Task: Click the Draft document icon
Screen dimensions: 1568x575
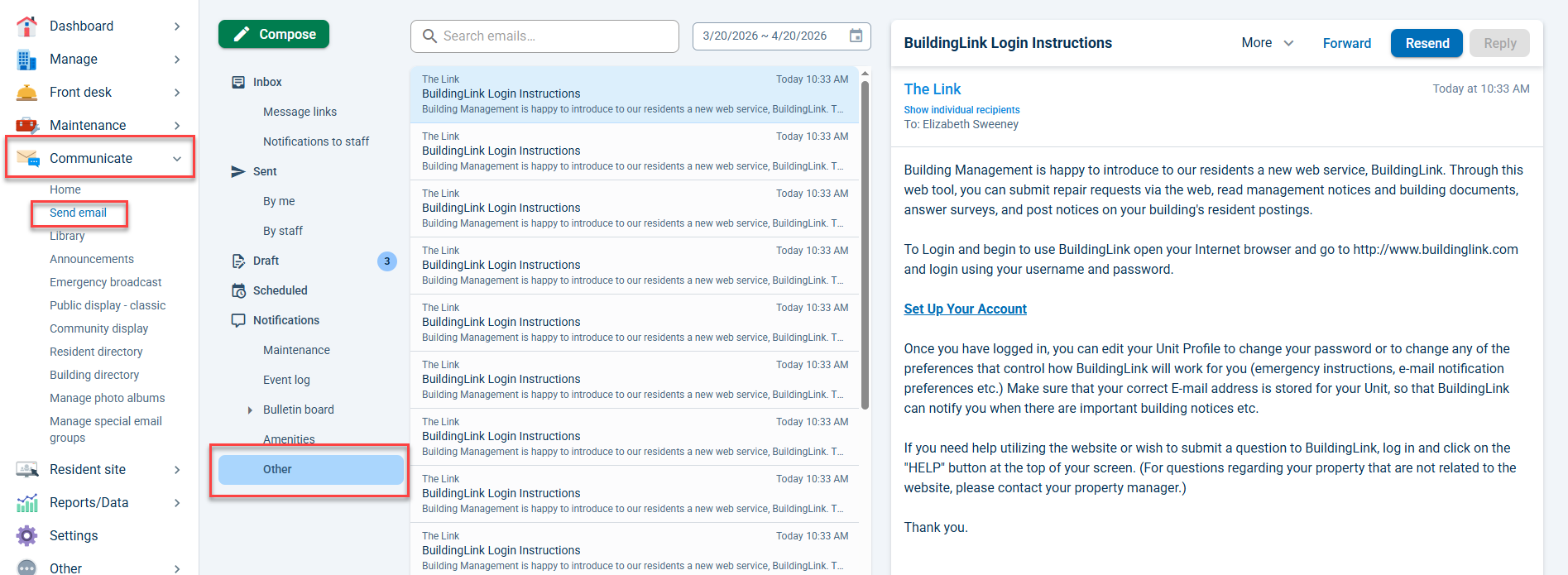Action: pos(238,261)
